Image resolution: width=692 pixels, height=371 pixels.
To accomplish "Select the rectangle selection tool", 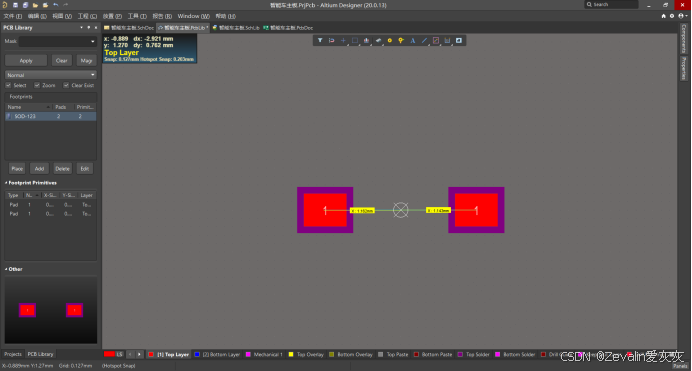I will (354, 41).
